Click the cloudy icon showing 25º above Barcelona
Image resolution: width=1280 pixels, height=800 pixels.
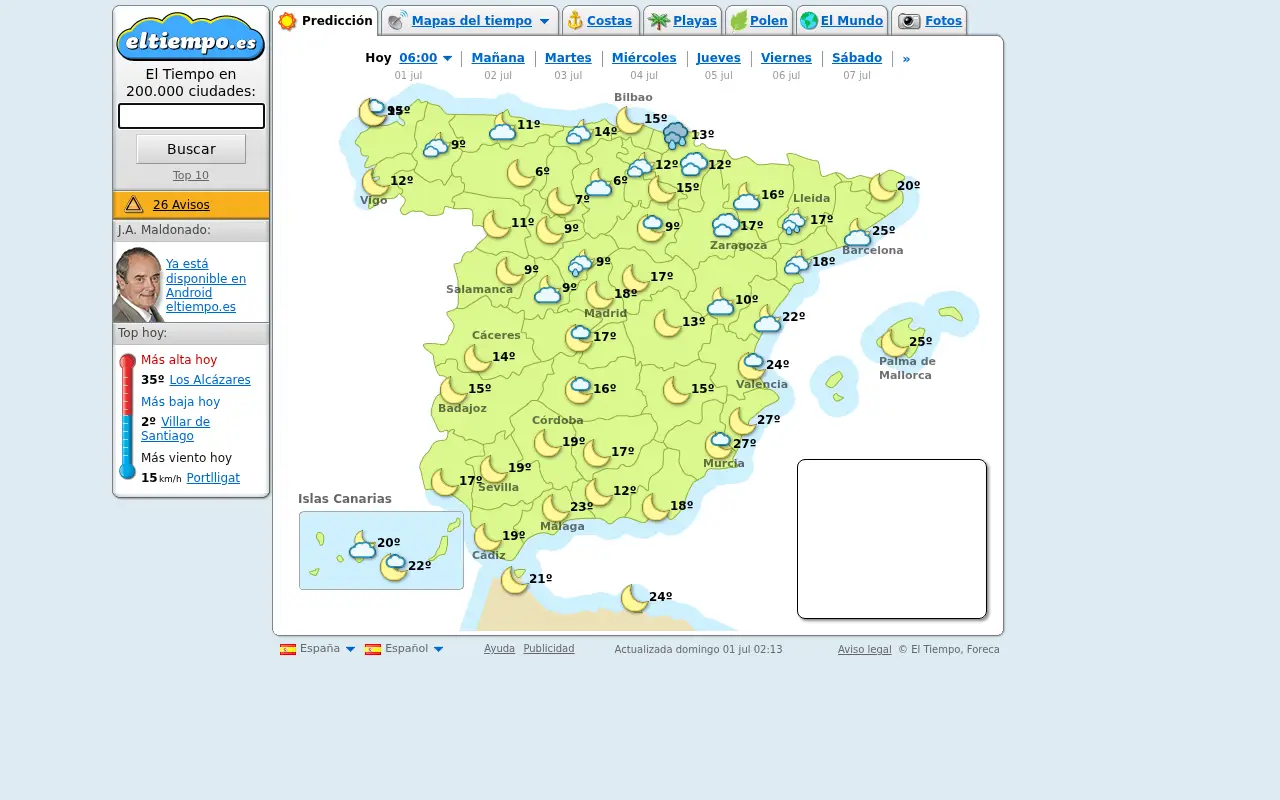[x=858, y=233]
